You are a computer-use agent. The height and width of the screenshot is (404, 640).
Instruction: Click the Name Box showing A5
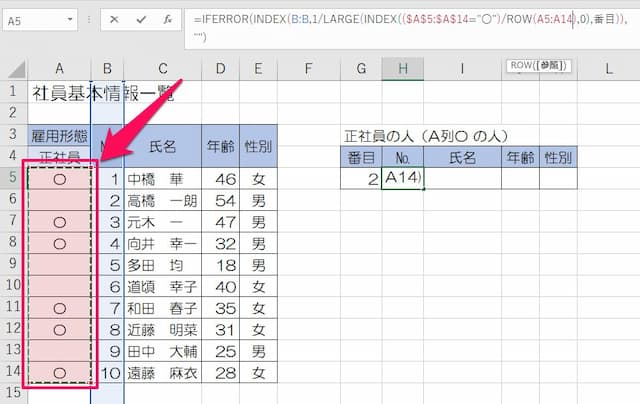coord(39,20)
